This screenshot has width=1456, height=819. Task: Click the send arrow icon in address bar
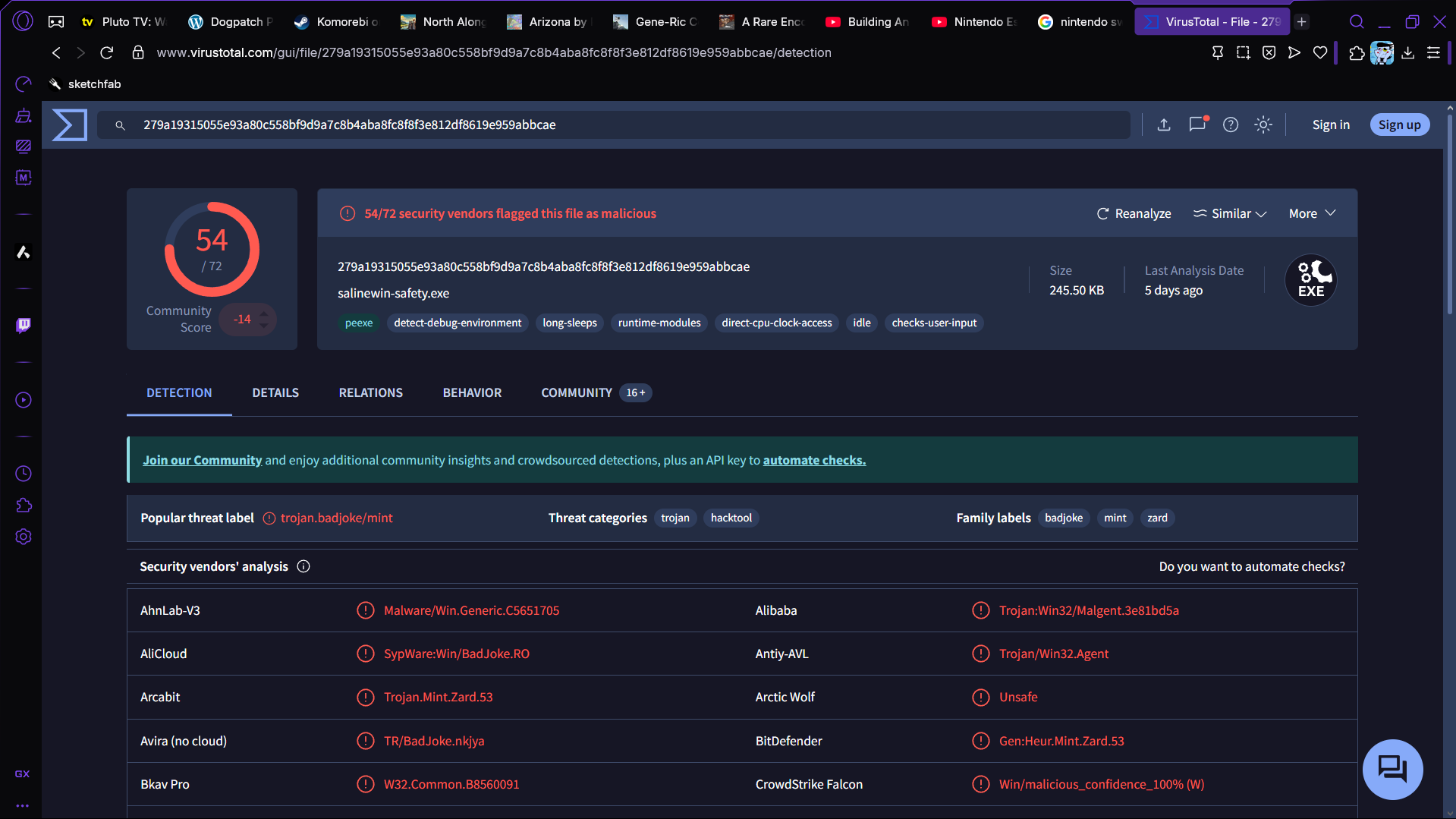tap(1295, 52)
